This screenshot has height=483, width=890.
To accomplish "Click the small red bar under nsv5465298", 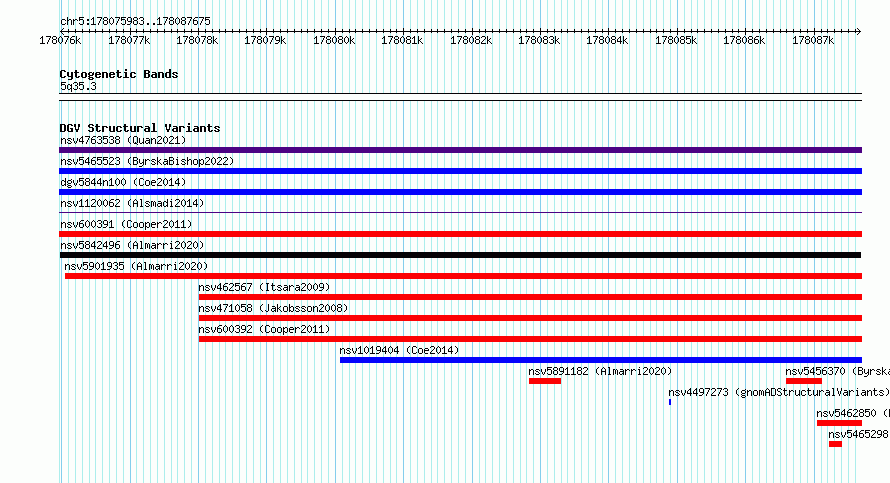I will point(835,444).
